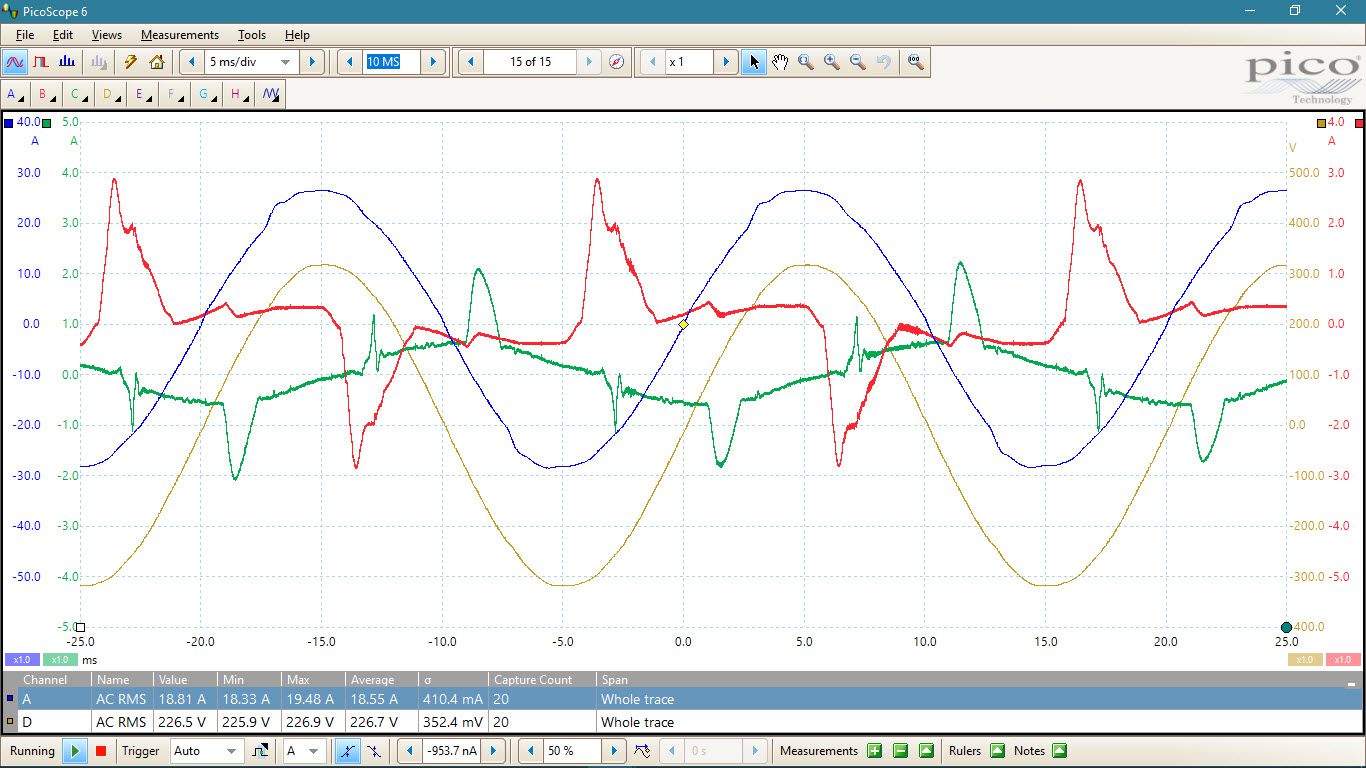This screenshot has height=768, width=1366.
Task: Select the Hand pan tool
Action: point(780,62)
